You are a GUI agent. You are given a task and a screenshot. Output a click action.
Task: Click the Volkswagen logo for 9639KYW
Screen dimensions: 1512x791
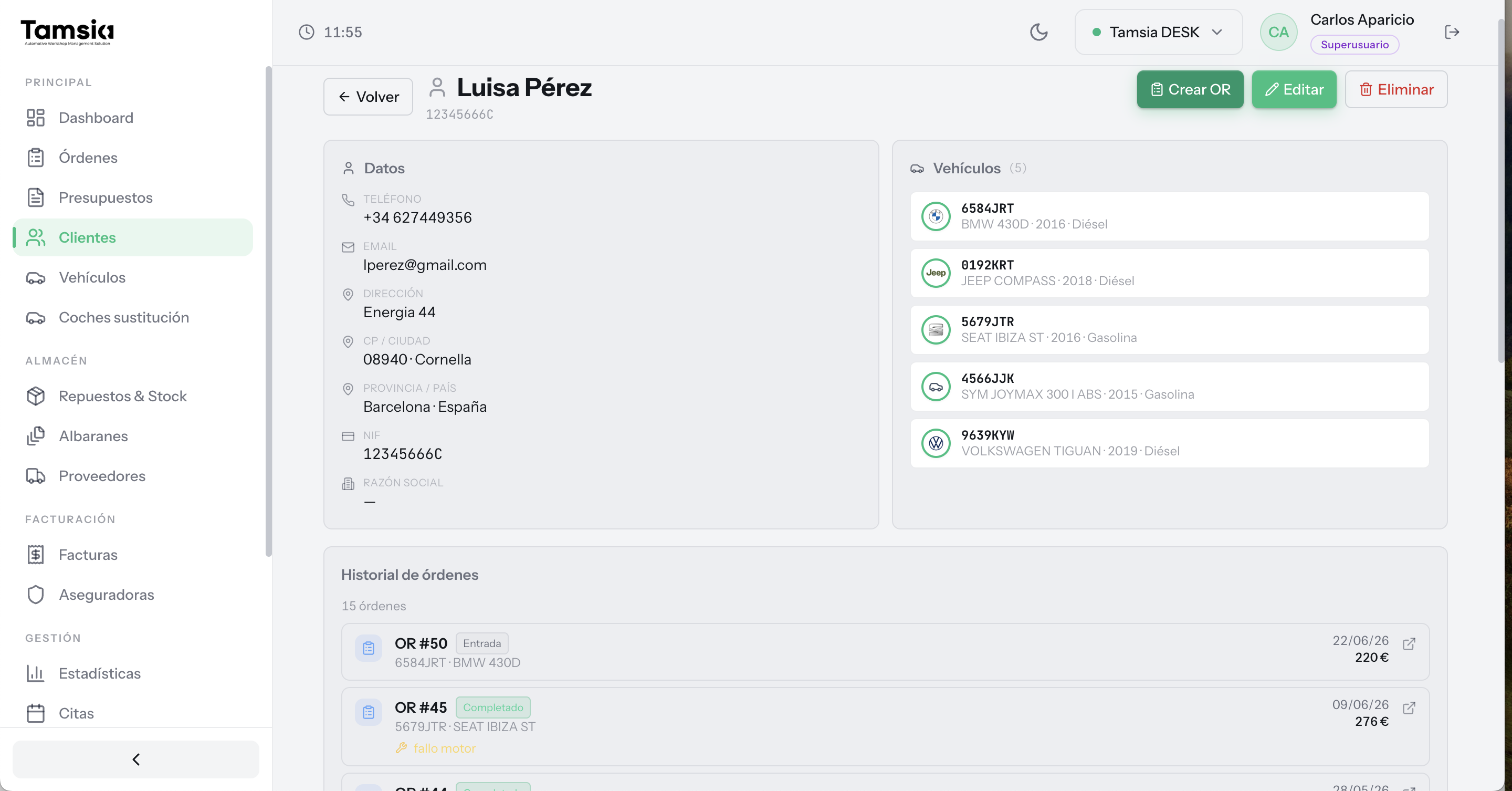(x=936, y=443)
